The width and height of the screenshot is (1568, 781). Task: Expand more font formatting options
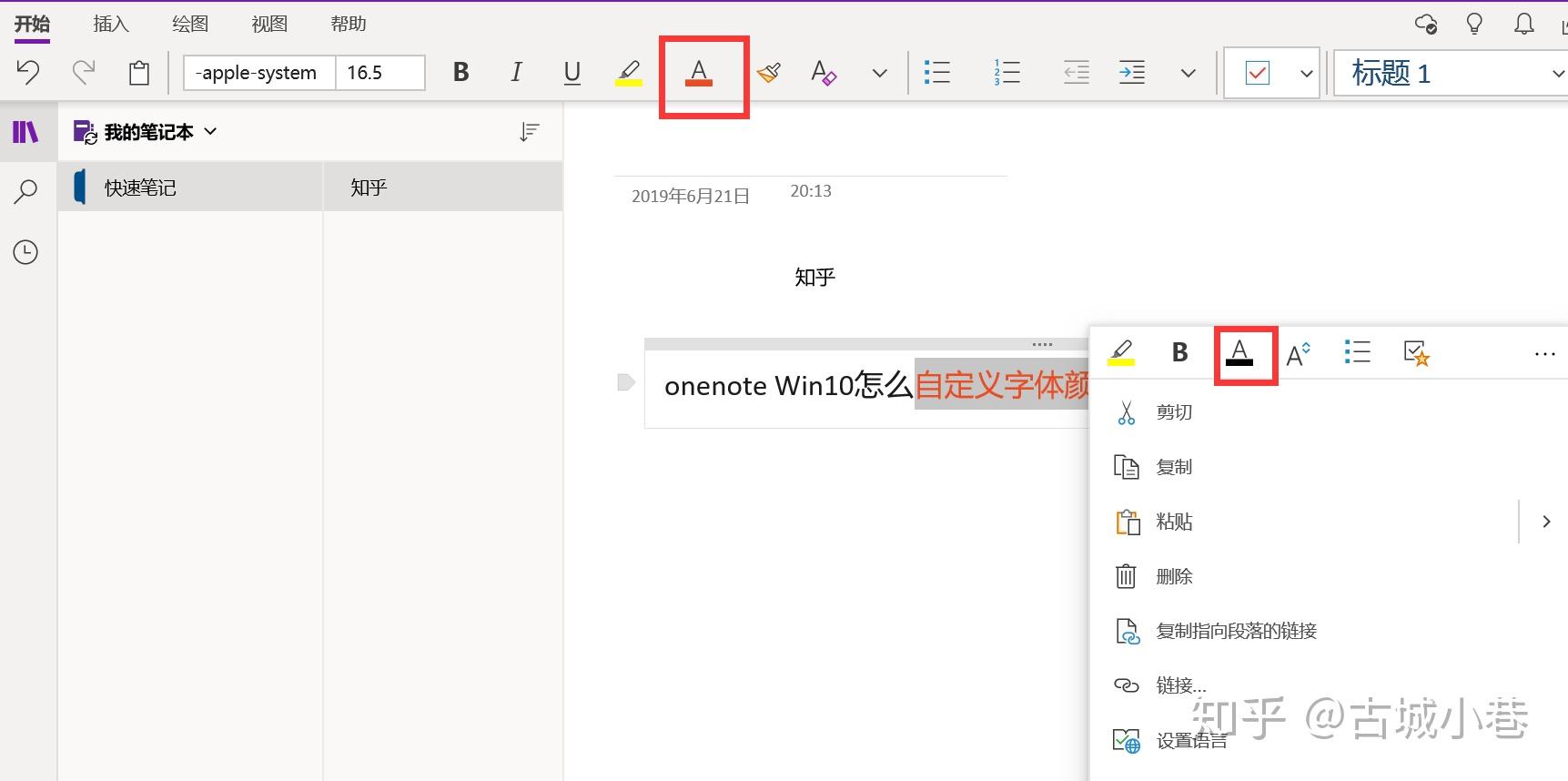point(879,73)
